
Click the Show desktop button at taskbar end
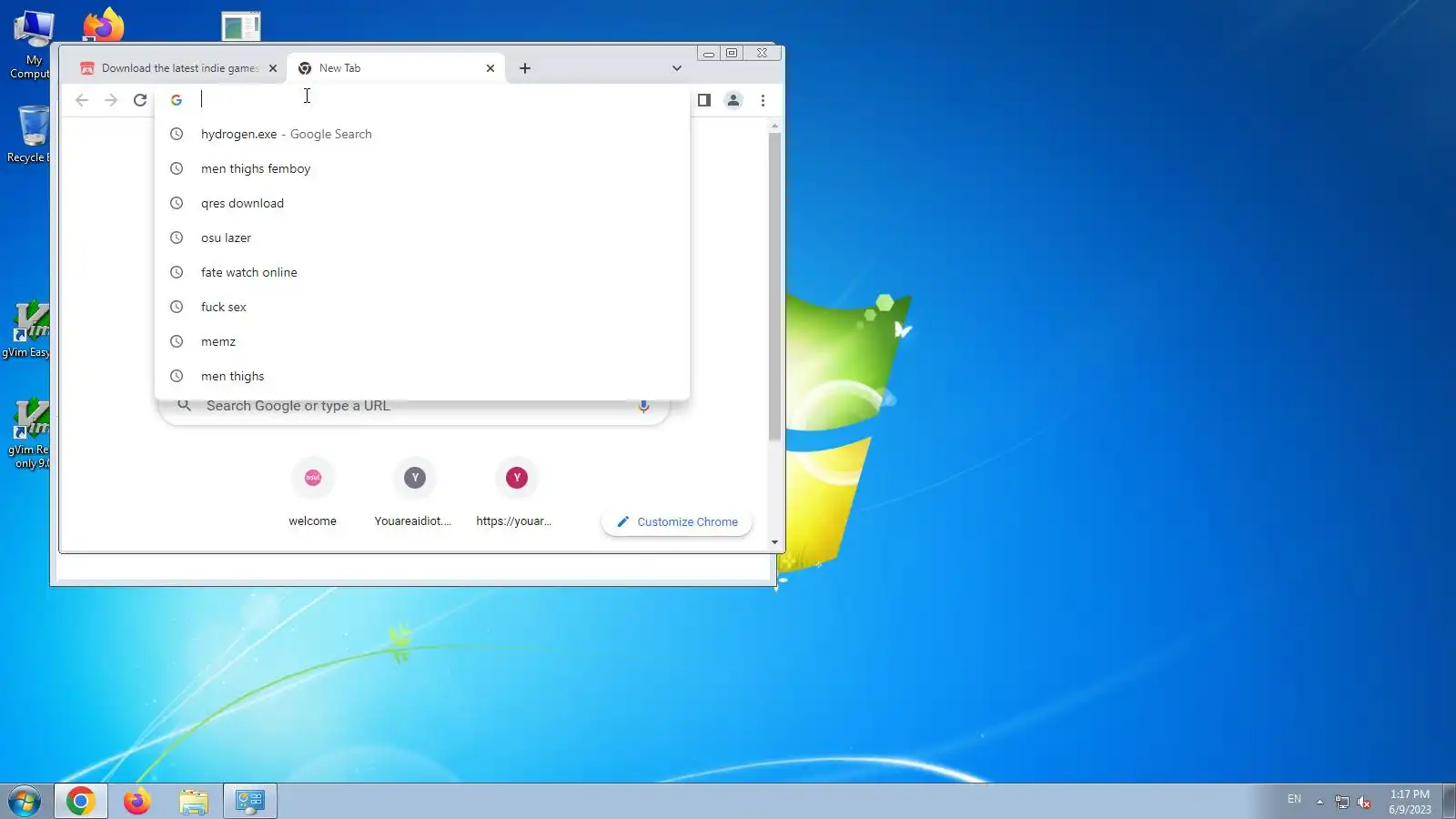point(1450,802)
